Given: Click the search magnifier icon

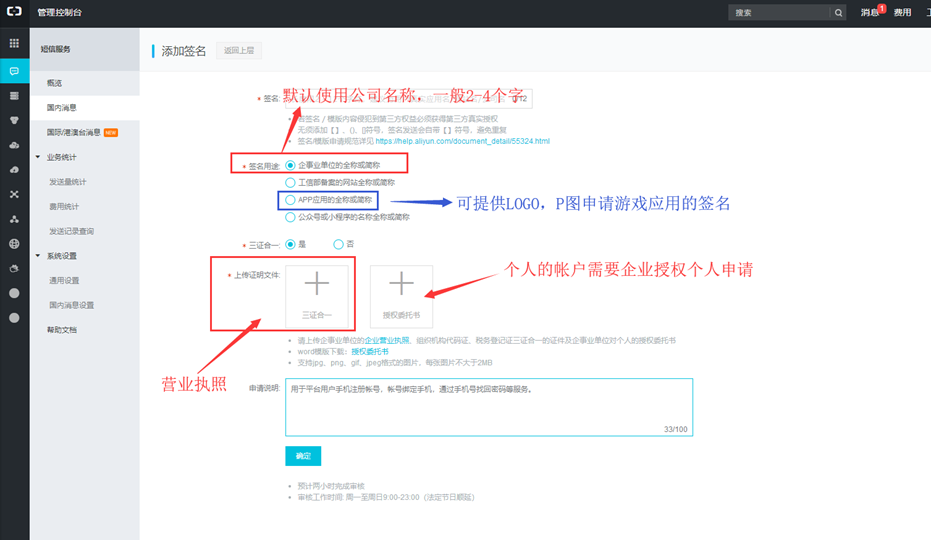Looking at the screenshot, I should tap(838, 12).
